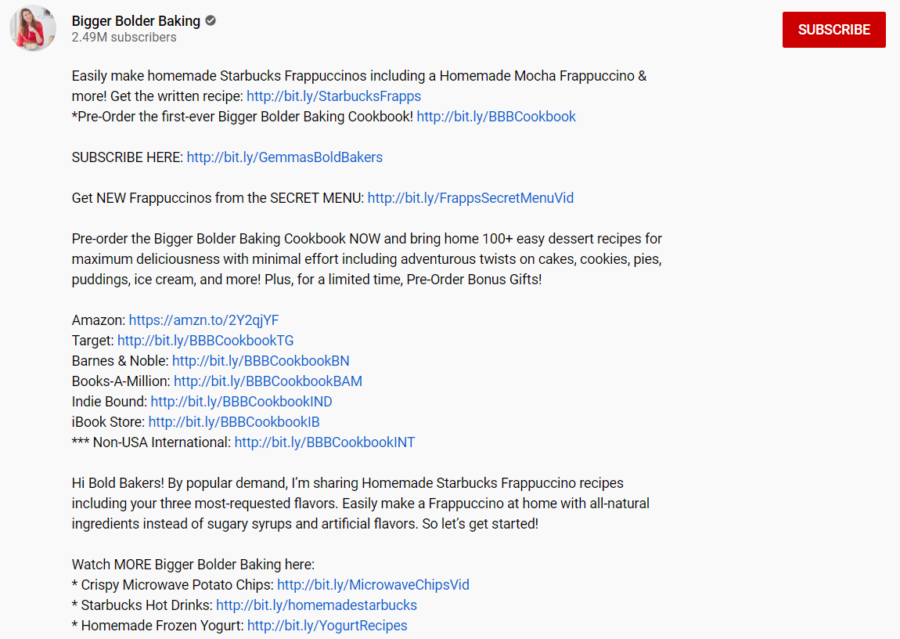Open the YogurtRecipes frozen yogurt link
This screenshot has height=639, width=900.
(x=327, y=625)
